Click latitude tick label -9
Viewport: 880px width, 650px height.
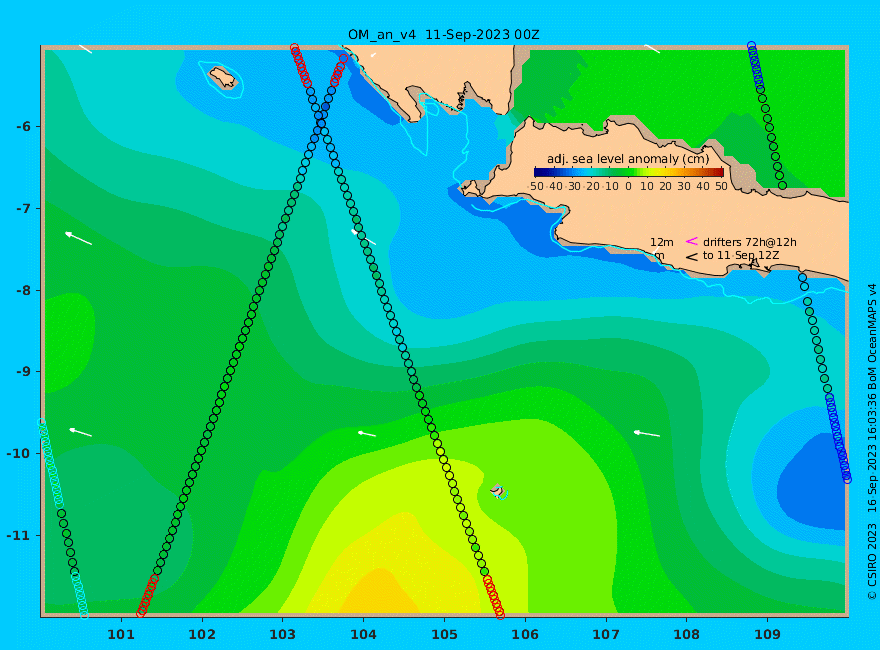pos(23,372)
